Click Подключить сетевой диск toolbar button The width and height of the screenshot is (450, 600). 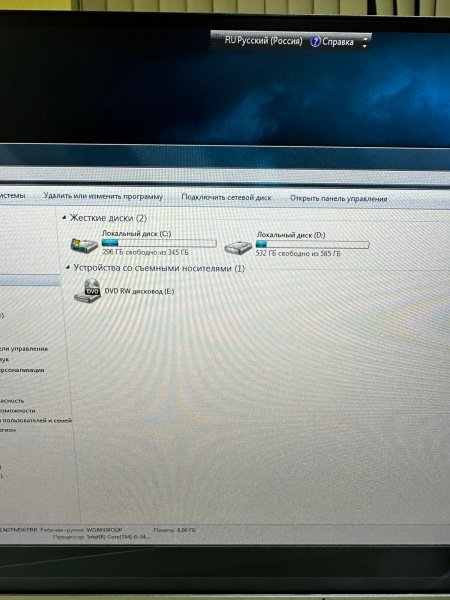click(x=226, y=197)
